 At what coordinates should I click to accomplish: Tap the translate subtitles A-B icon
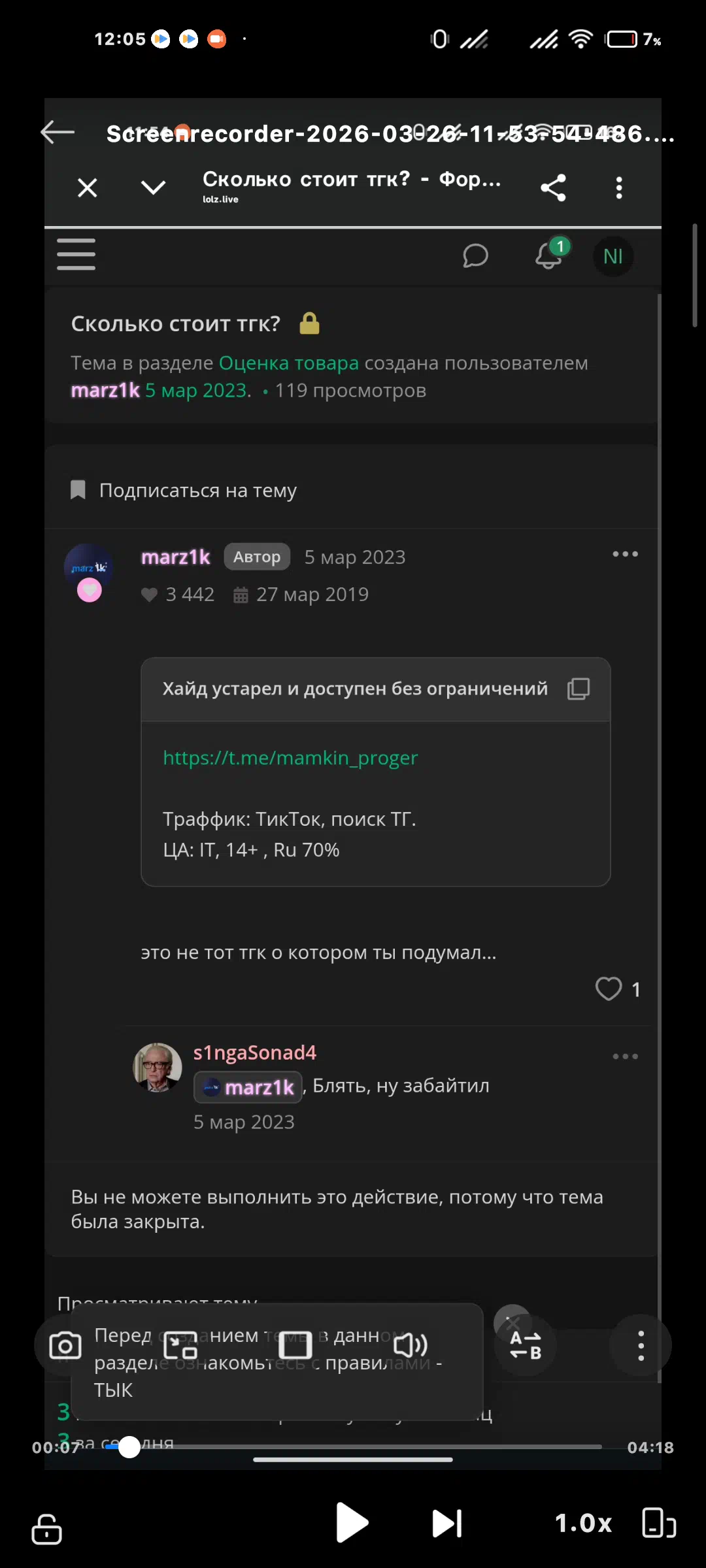(525, 1346)
